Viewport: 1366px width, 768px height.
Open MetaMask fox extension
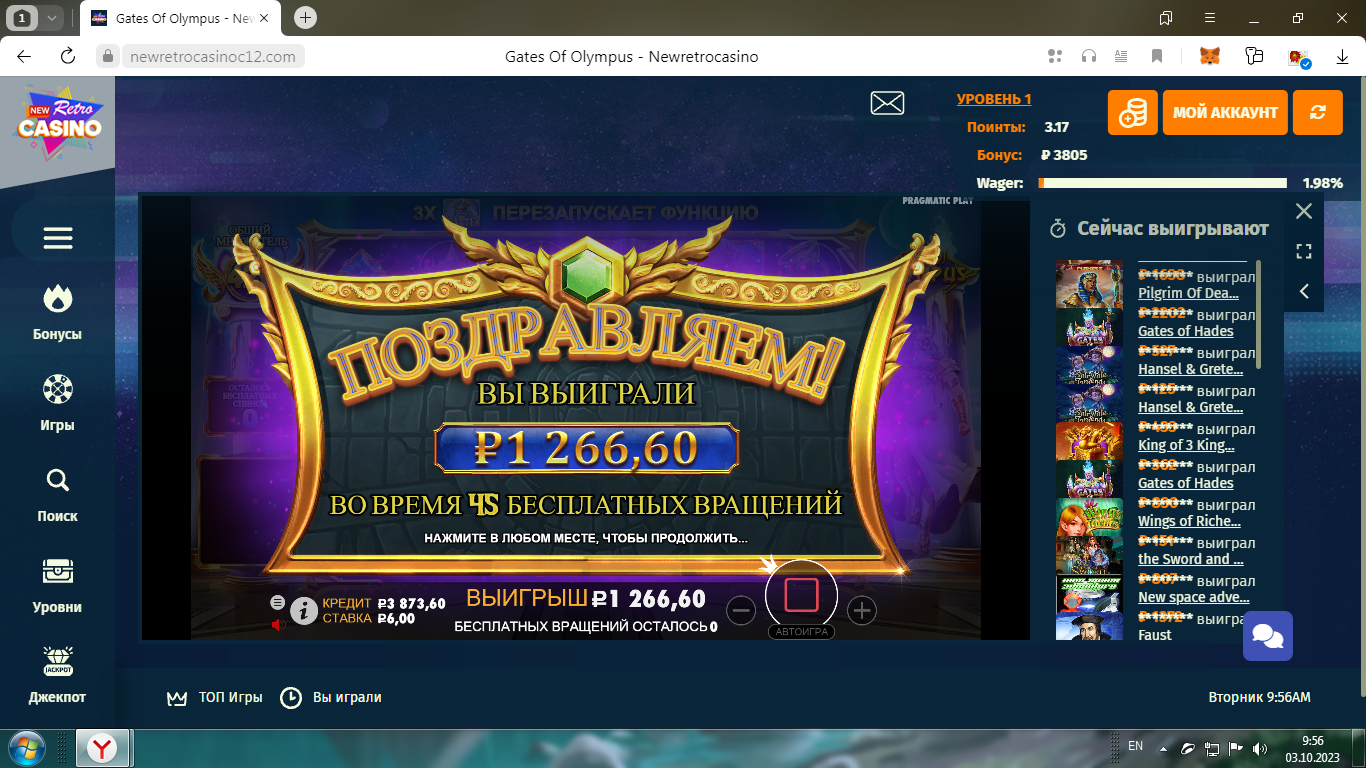tap(1211, 57)
